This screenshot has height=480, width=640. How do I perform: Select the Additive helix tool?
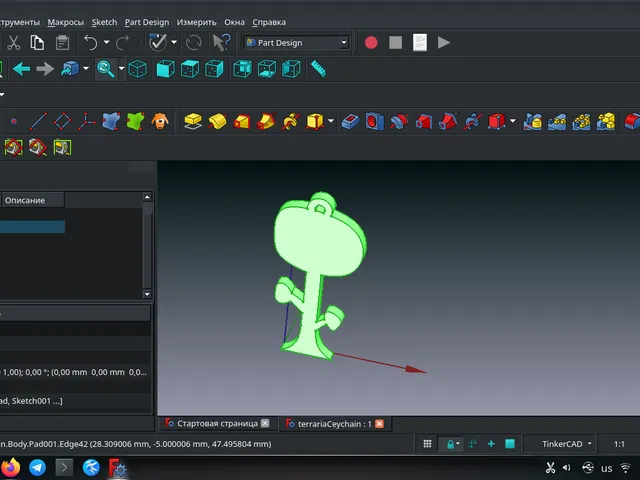[x=290, y=121]
